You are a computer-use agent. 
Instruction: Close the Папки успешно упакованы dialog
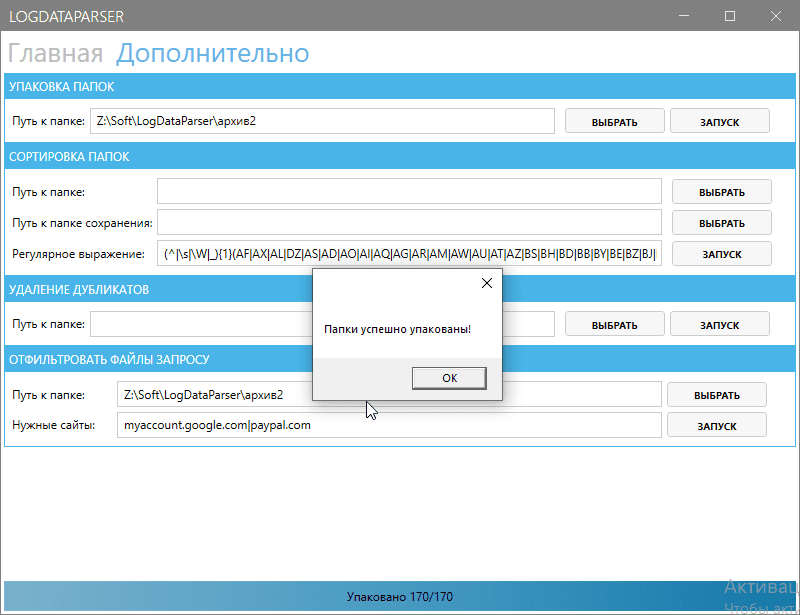pyautogui.click(x=487, y=283)
